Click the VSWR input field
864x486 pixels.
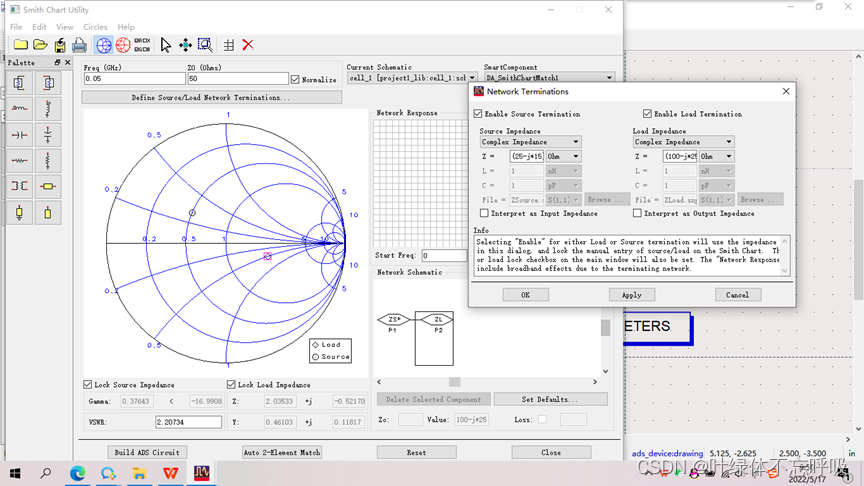(188, 422)
